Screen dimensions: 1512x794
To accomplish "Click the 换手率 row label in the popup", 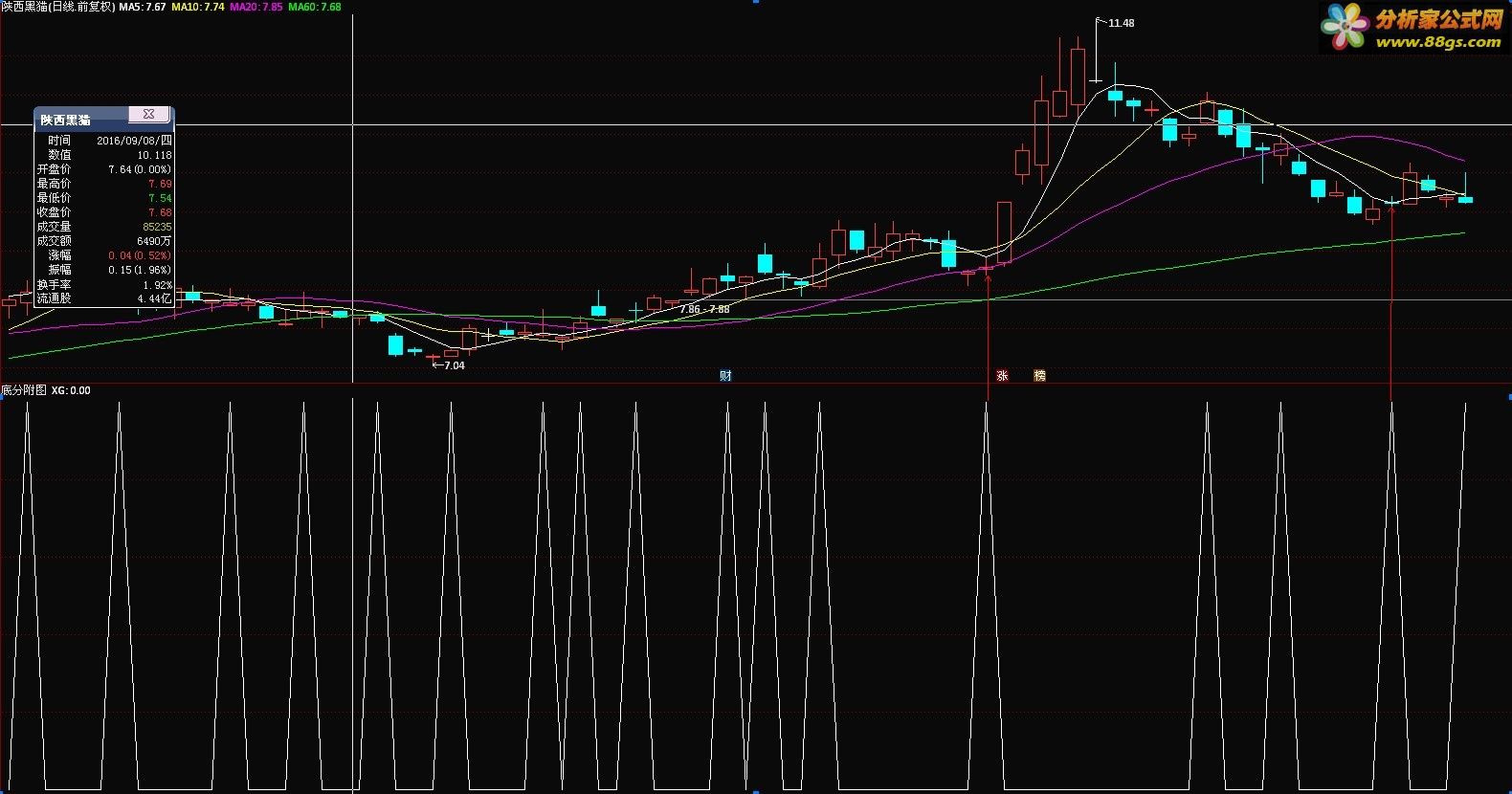I will click(54, 285).
